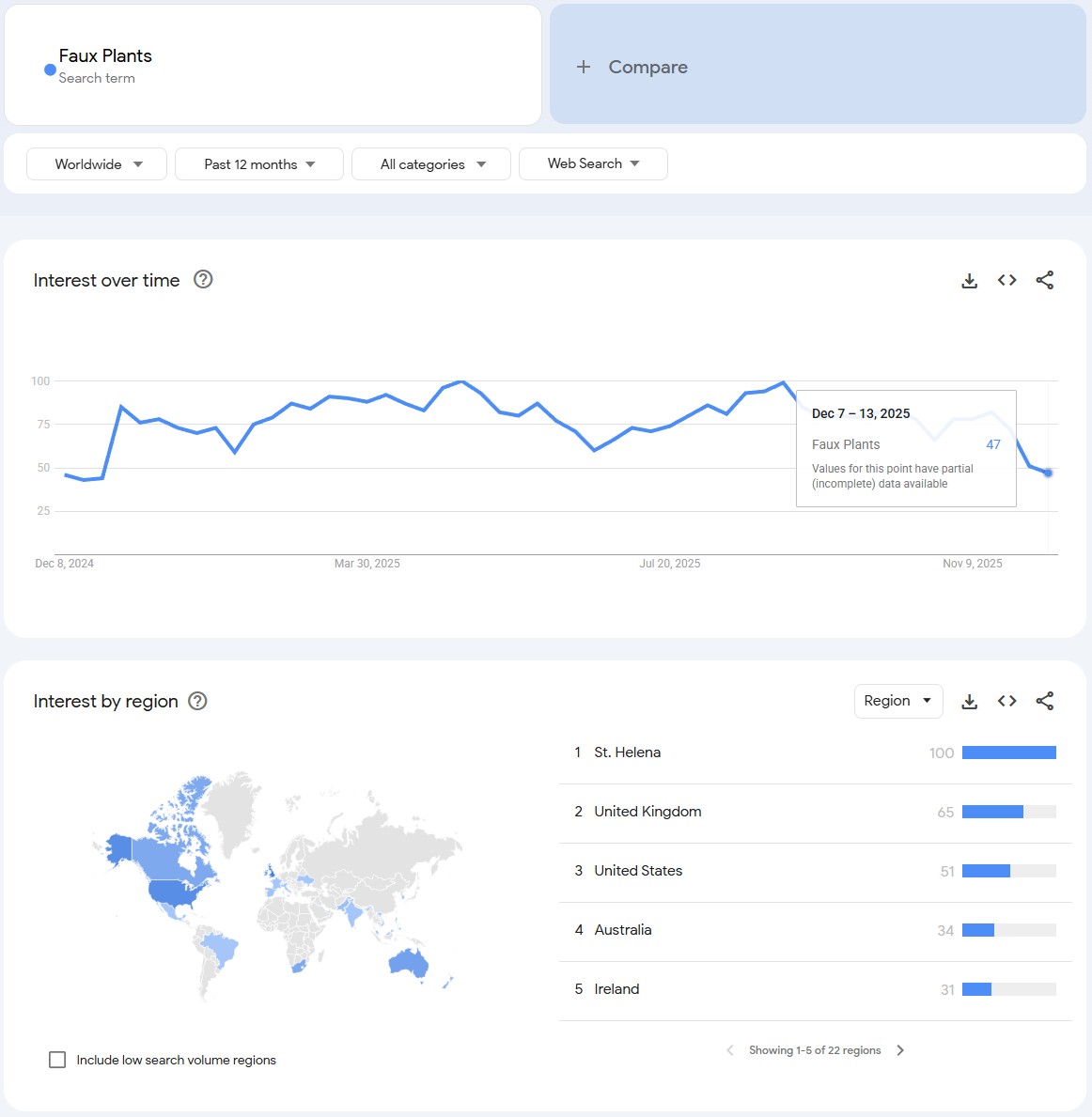1092x1117 pixels.
Task: Click the blue Faux Plants color dot
Action: 50,70
